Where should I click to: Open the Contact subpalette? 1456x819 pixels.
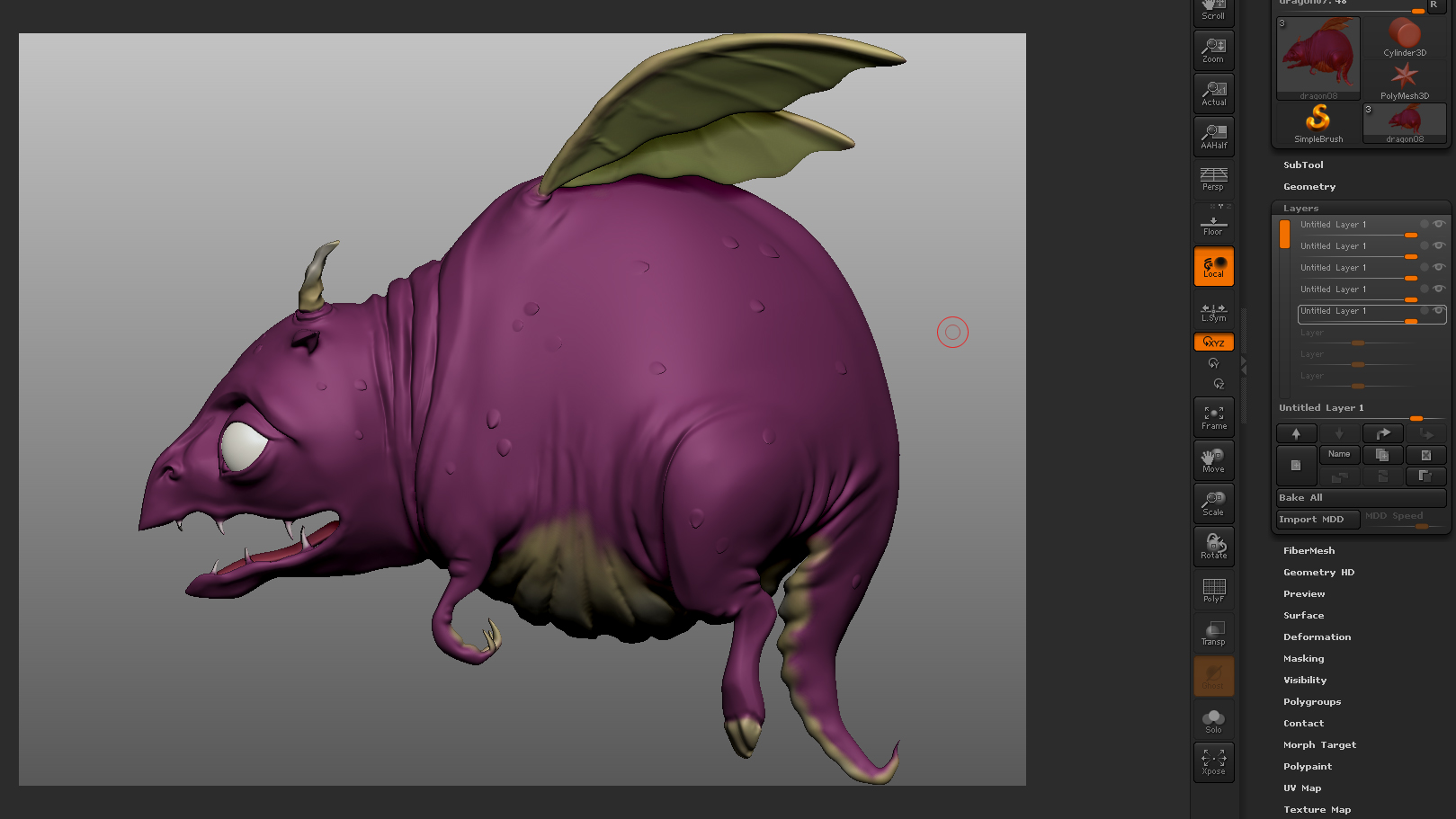pos(1303,724)
